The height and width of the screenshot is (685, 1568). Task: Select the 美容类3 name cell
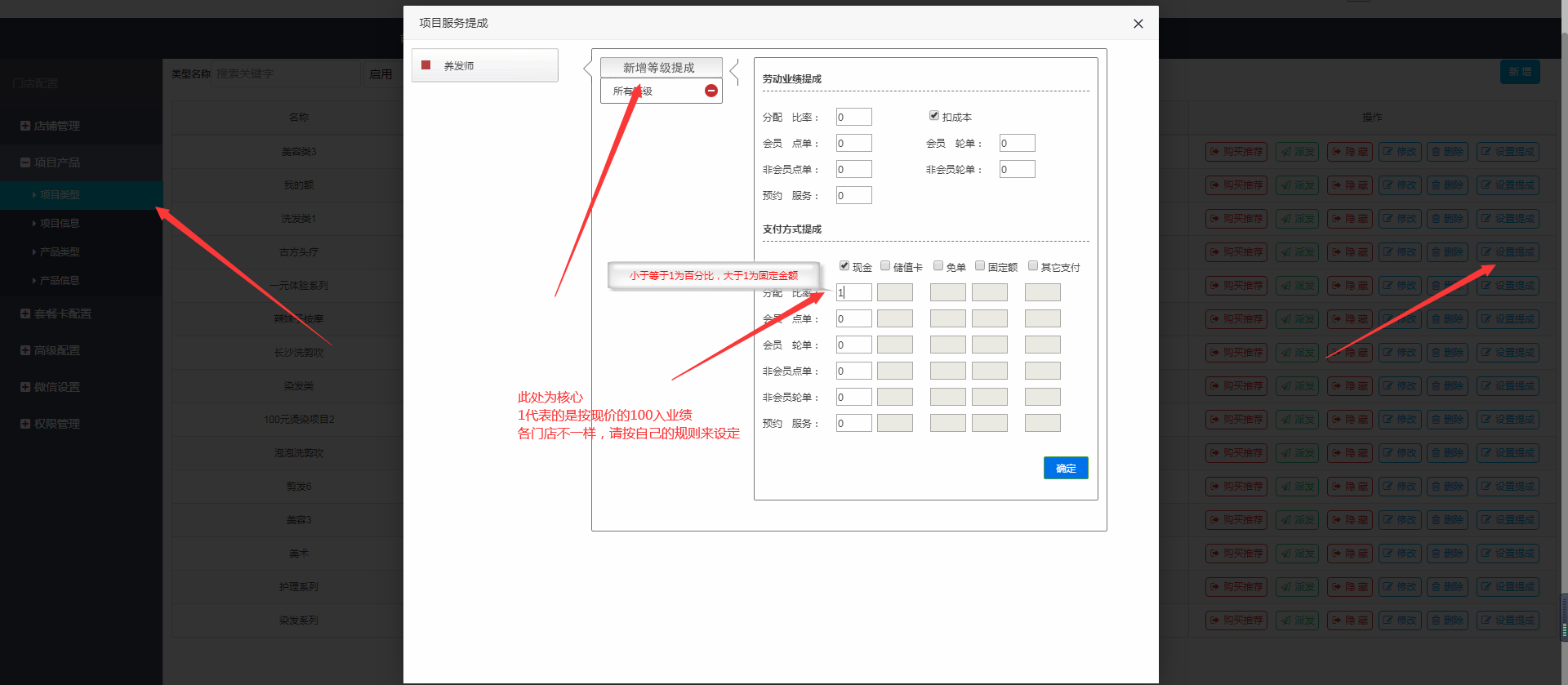[x=299, y=152]
